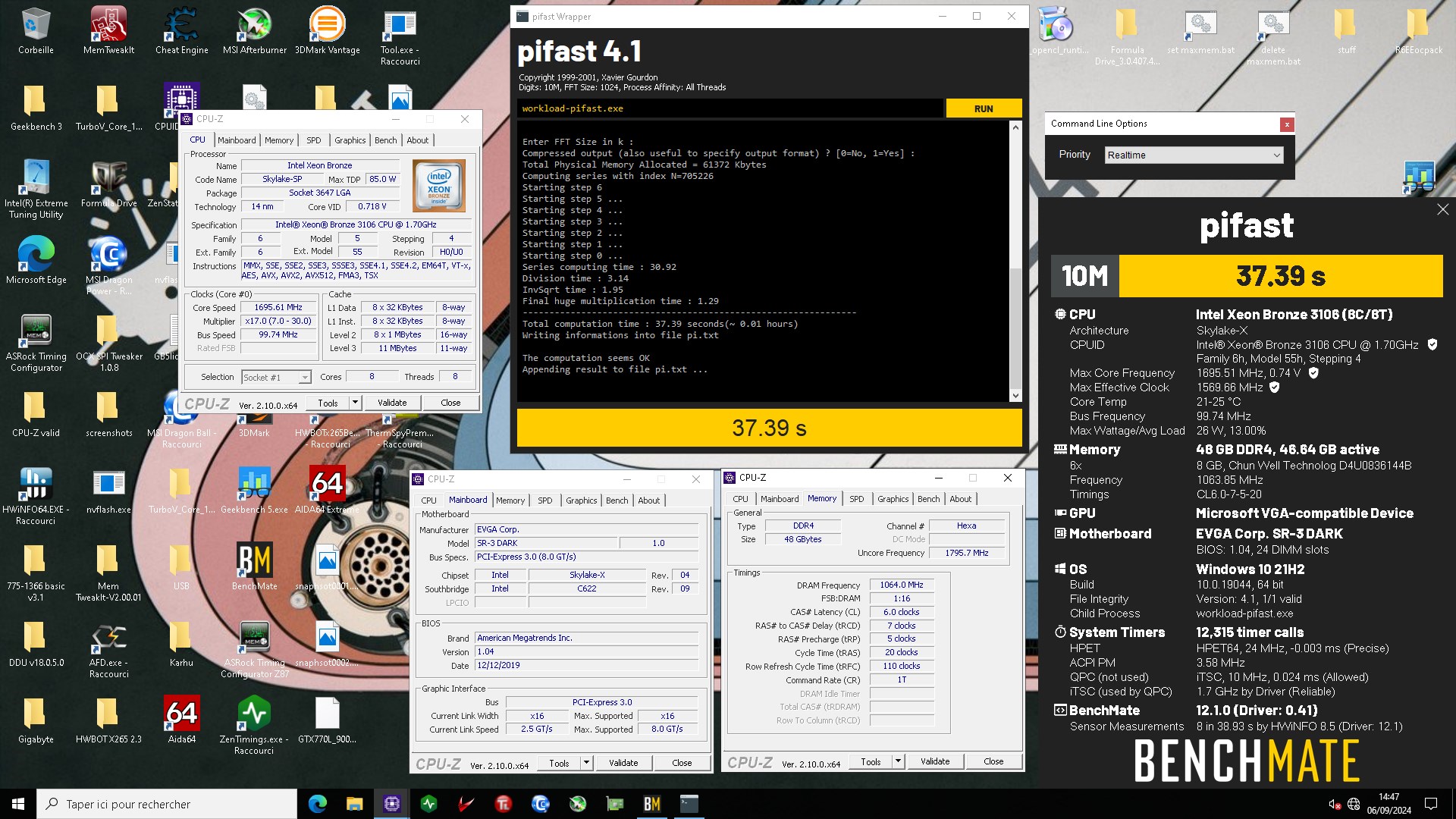Open the Aida64 desktop icon
Image resolution: width=1456 pixels, height=819 pixels.
point(181,720)
